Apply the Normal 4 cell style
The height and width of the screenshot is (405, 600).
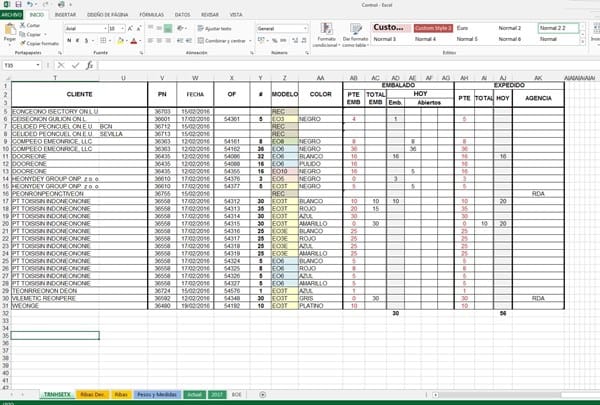[x=426, y=39]
